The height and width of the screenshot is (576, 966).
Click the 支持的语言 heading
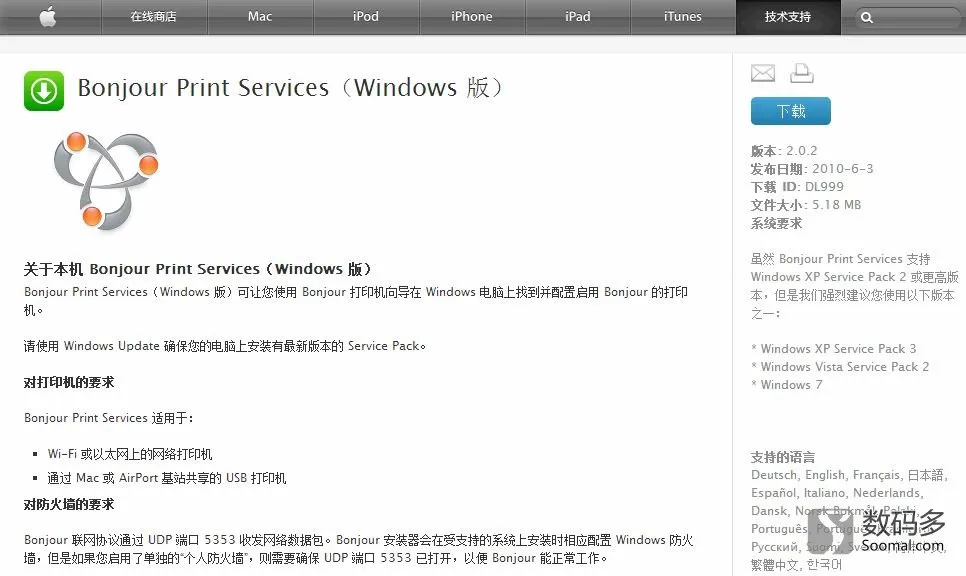(x=782, y=457)
